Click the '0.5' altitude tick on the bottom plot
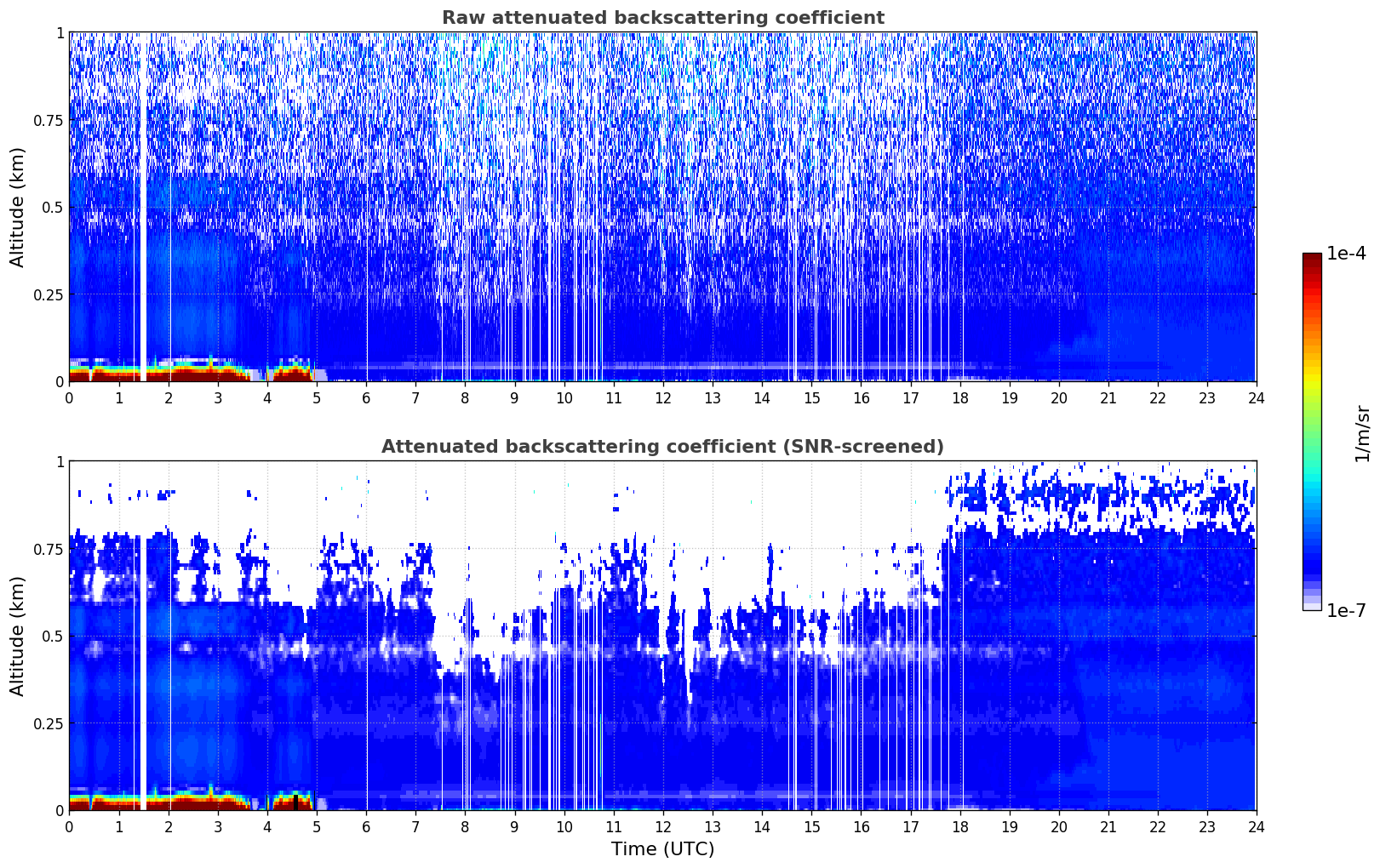The height and width of the screenshot is (868, 1380). pyautogui.click(x=53, y=637)
